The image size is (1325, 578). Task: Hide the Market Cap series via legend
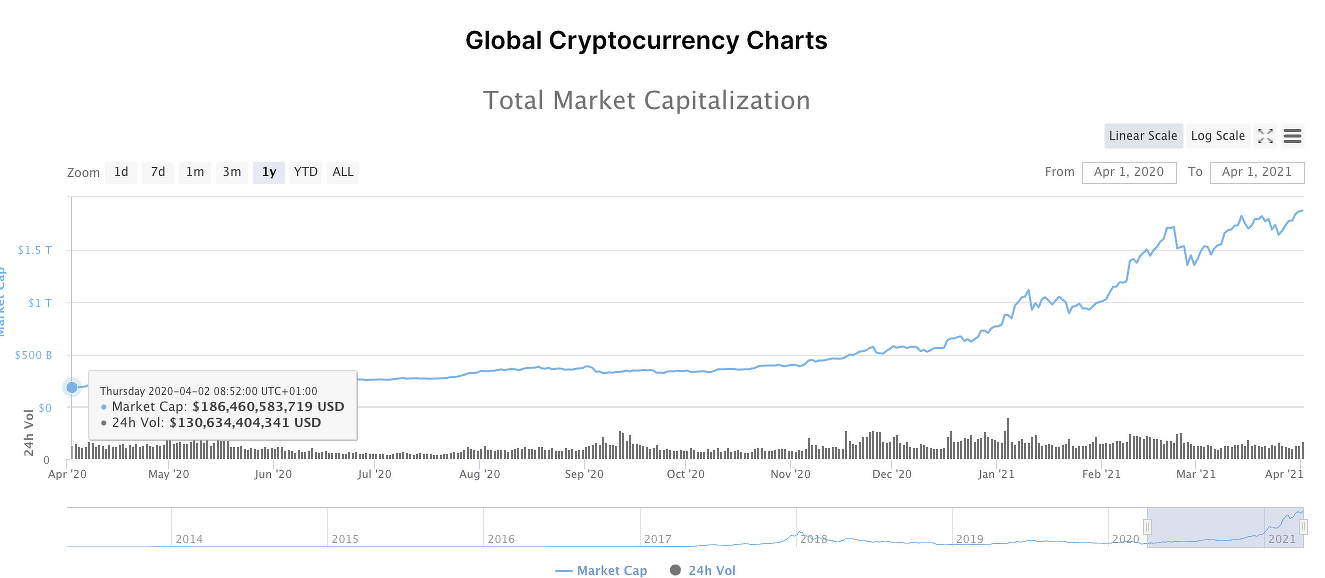(x=600, y=570)
